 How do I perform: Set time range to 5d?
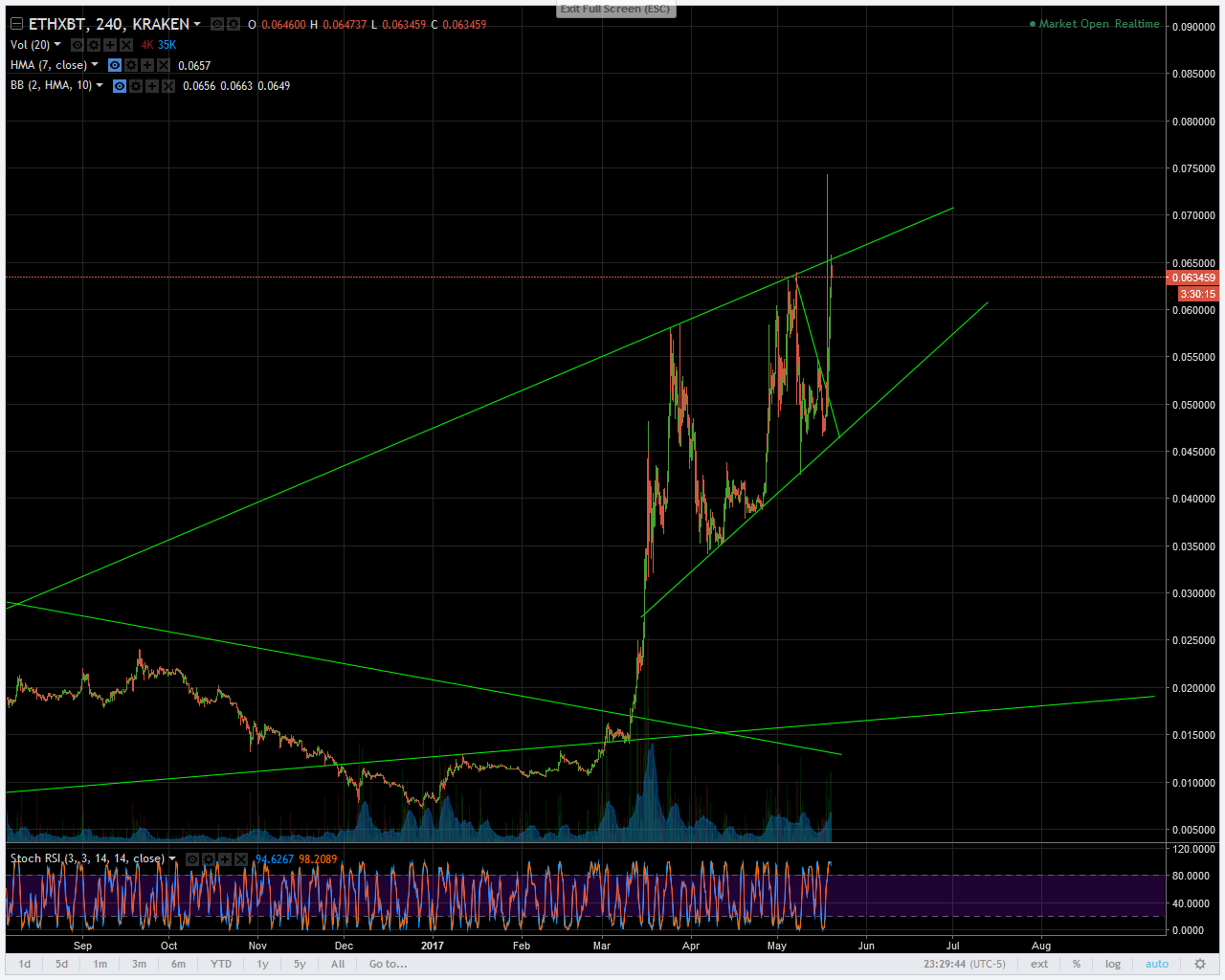(x=61, y=964)
